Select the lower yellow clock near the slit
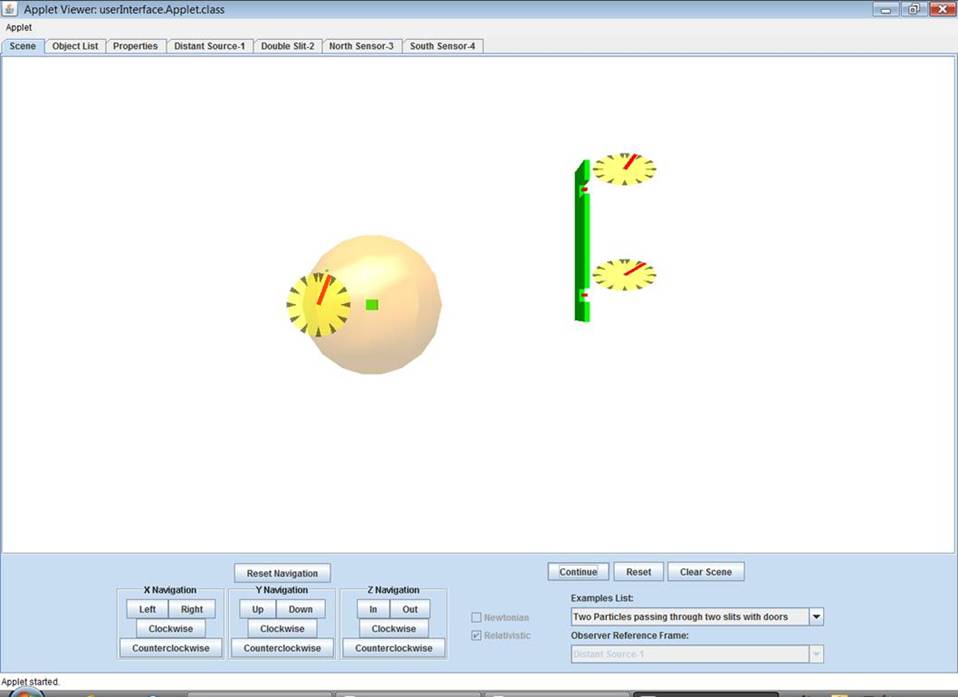The width and height of the screenshot is (958, 697). pyautogui.click(x=624, y=275)
